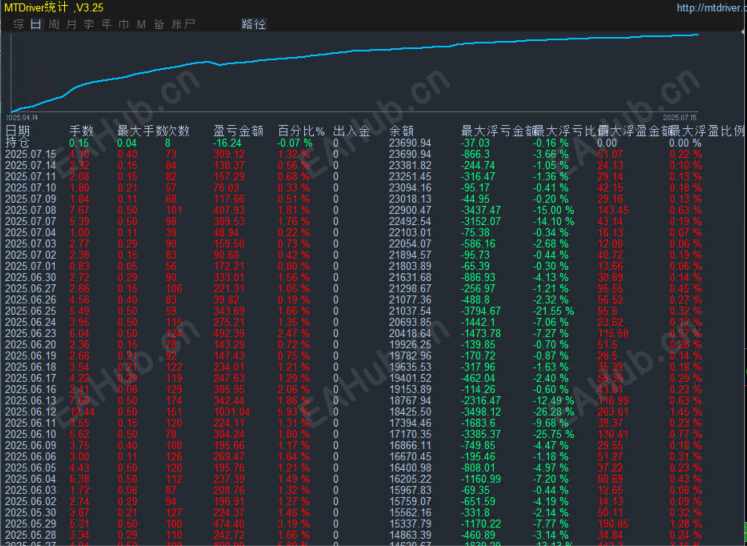747x546 pixels.
Task: Open the 季 quarterly tab
Action: click(x=89, y=24)
